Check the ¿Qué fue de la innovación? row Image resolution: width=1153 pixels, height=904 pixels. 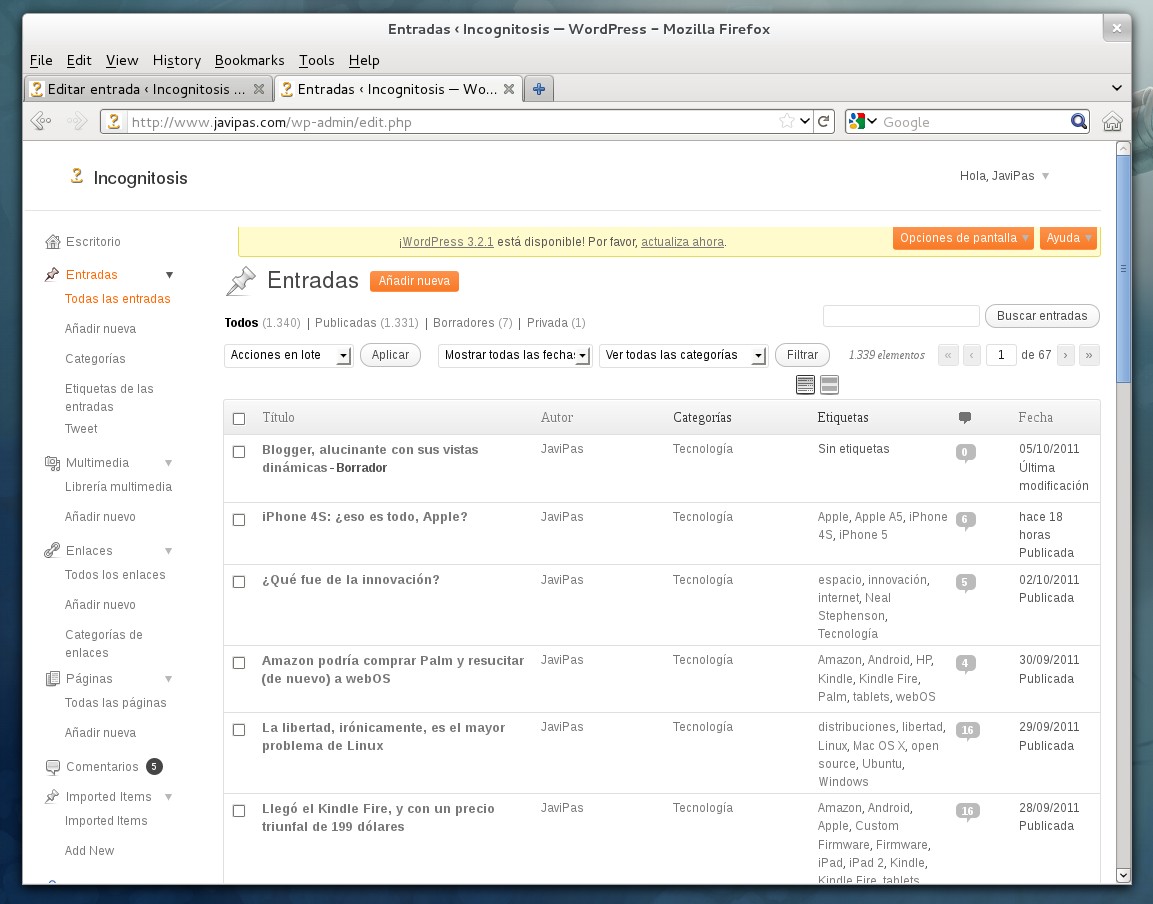pyautogui.click(x=239, y=582)
